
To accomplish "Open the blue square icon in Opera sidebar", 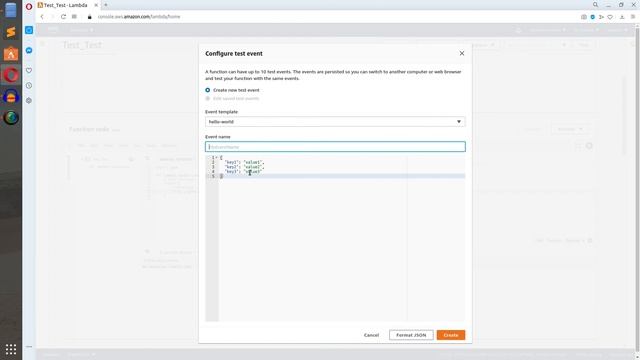I will [29, 30].
